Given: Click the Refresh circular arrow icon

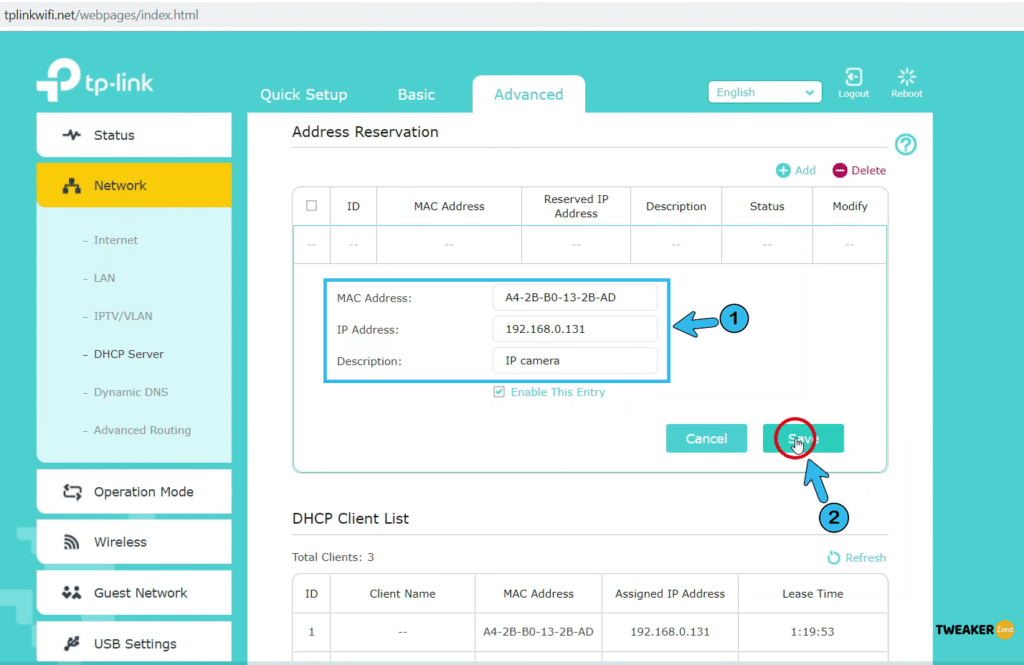Looking at the screenshot, I should (833, 557).
